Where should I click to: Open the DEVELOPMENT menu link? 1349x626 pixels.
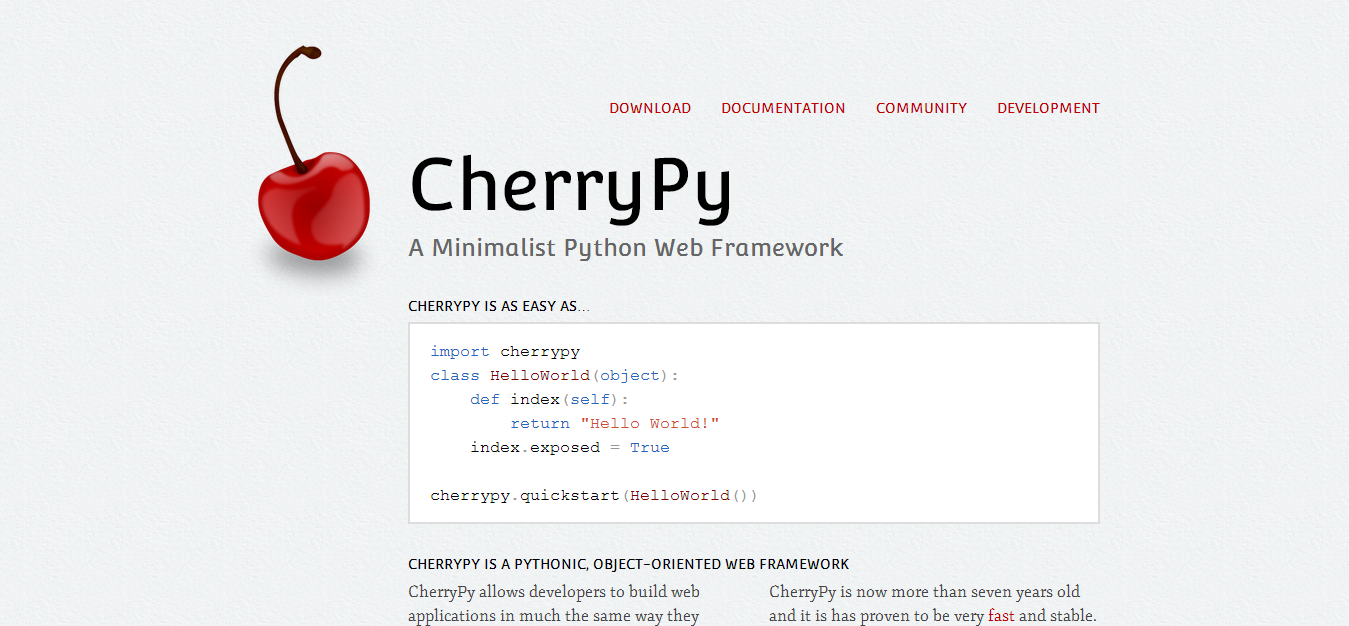click(x=1048, y=108)
